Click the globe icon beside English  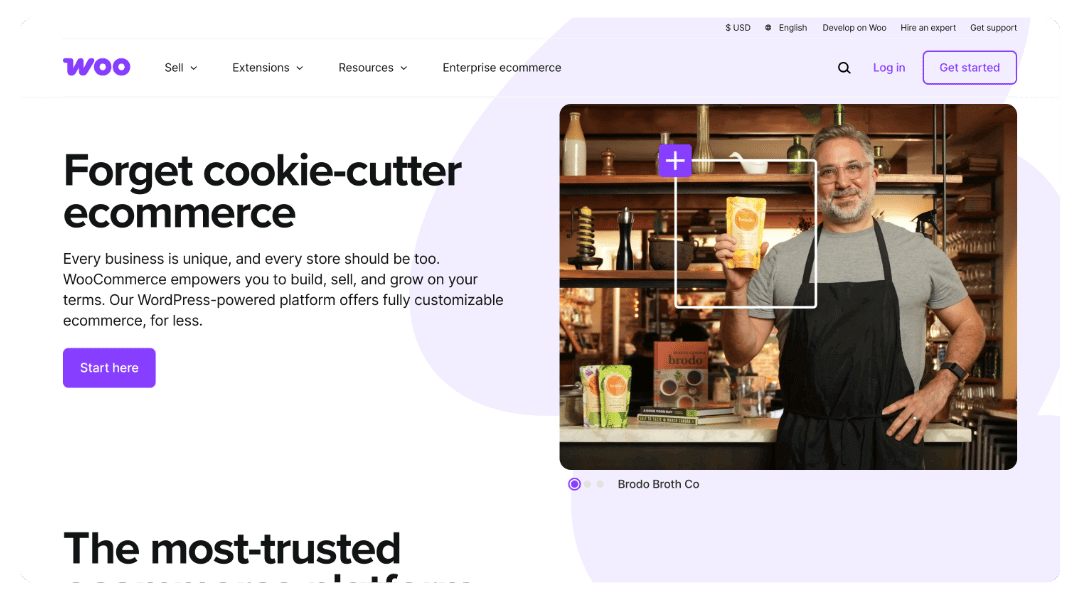[768, 28]
